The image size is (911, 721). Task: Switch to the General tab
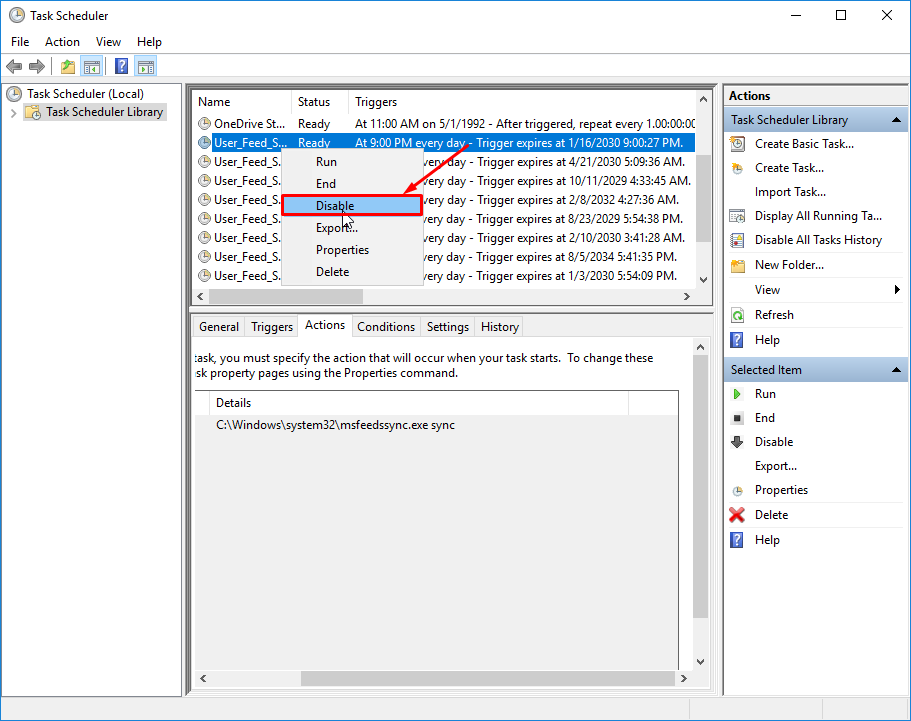[x=219, y=327]
